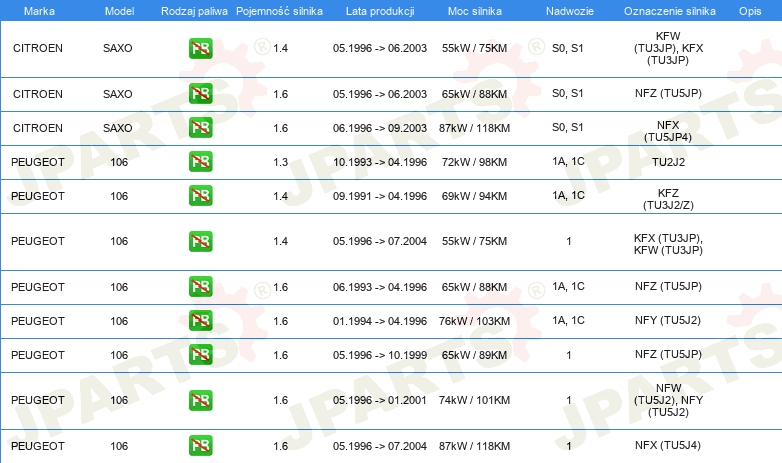Screen dimensions: 782x463
Task: Click production years 01.1994 -> 04.1996
Action: (380, 321)
